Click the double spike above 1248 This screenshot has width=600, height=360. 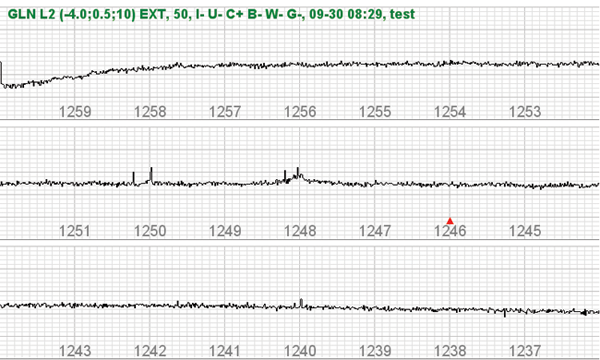coord(292,175)
